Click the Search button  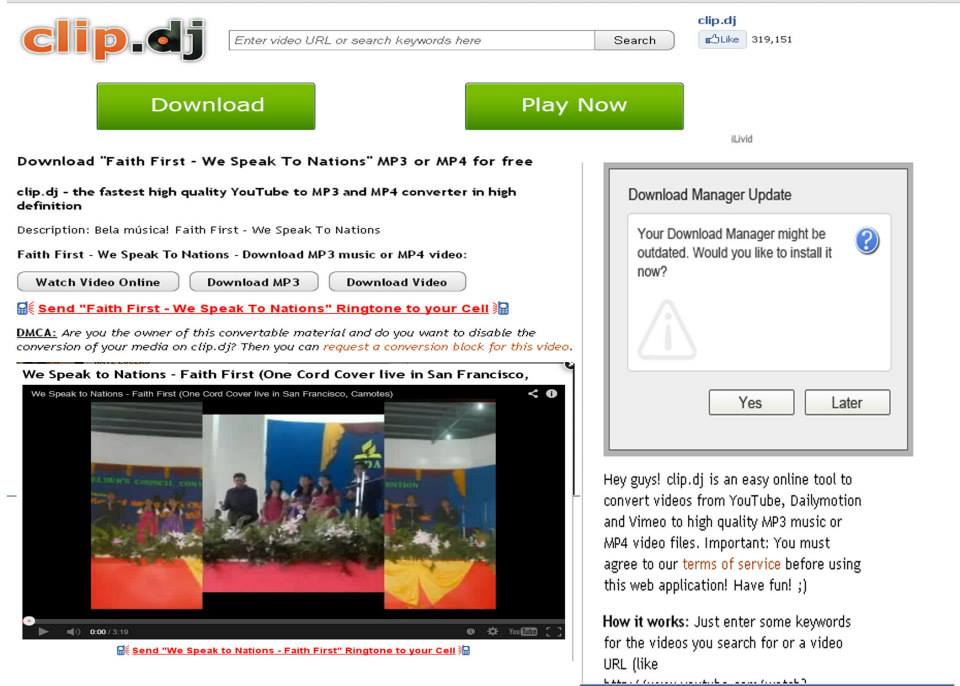coord(634,40)
